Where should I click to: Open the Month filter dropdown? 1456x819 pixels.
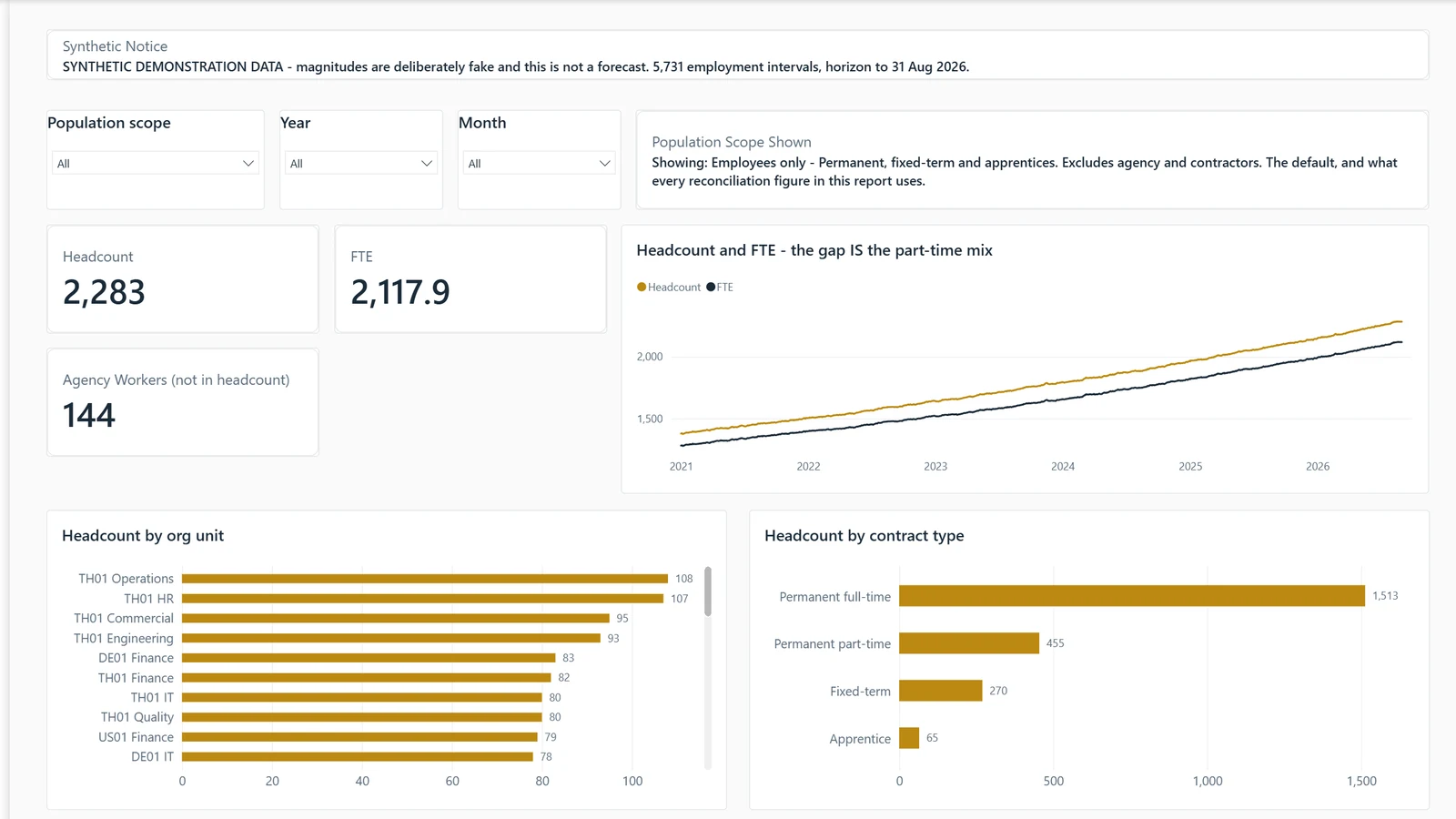pos(540,163)
